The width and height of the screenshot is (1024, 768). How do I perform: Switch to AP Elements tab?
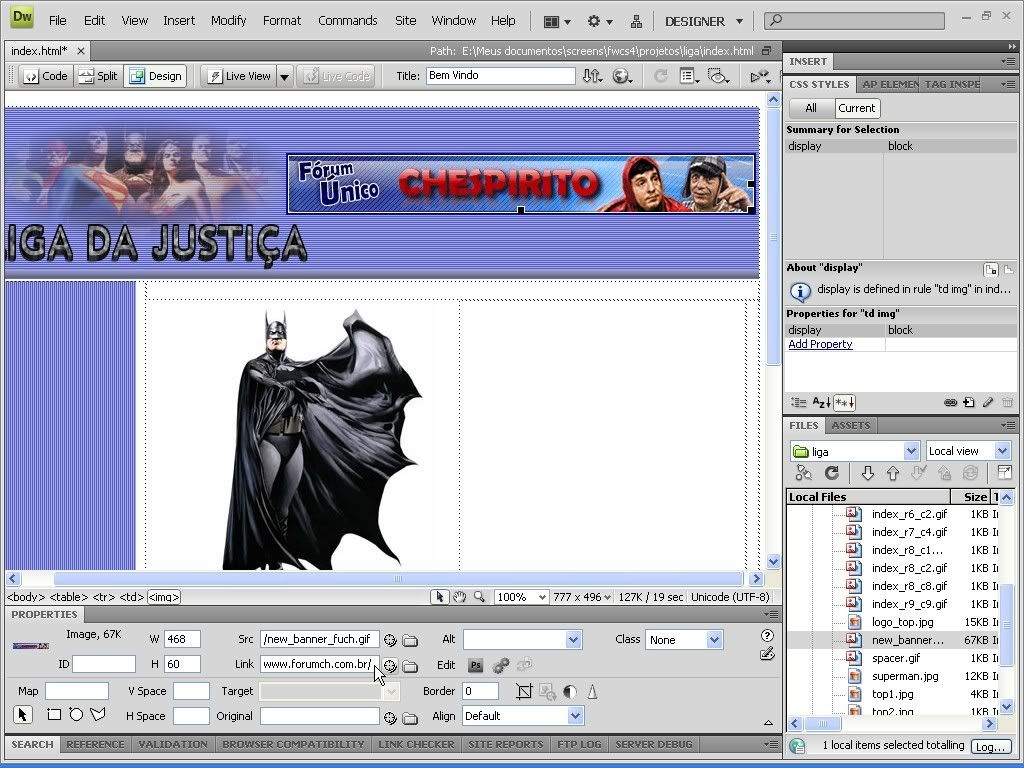coord(889,84)
